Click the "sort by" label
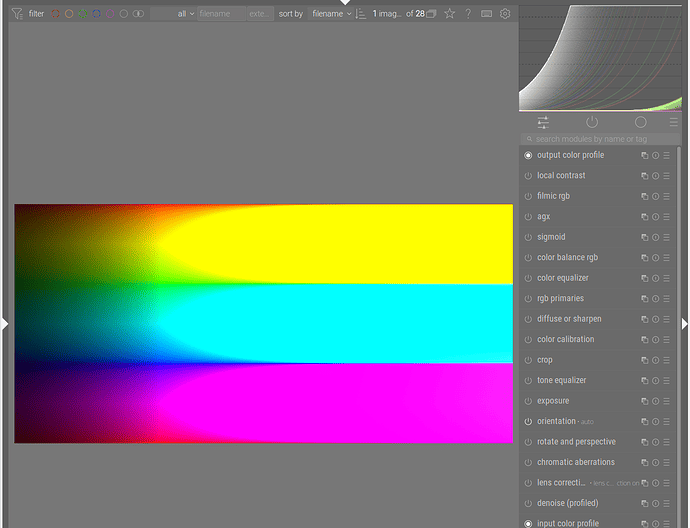The height and width of the screenshot is (528, 690). coord(290,14)
